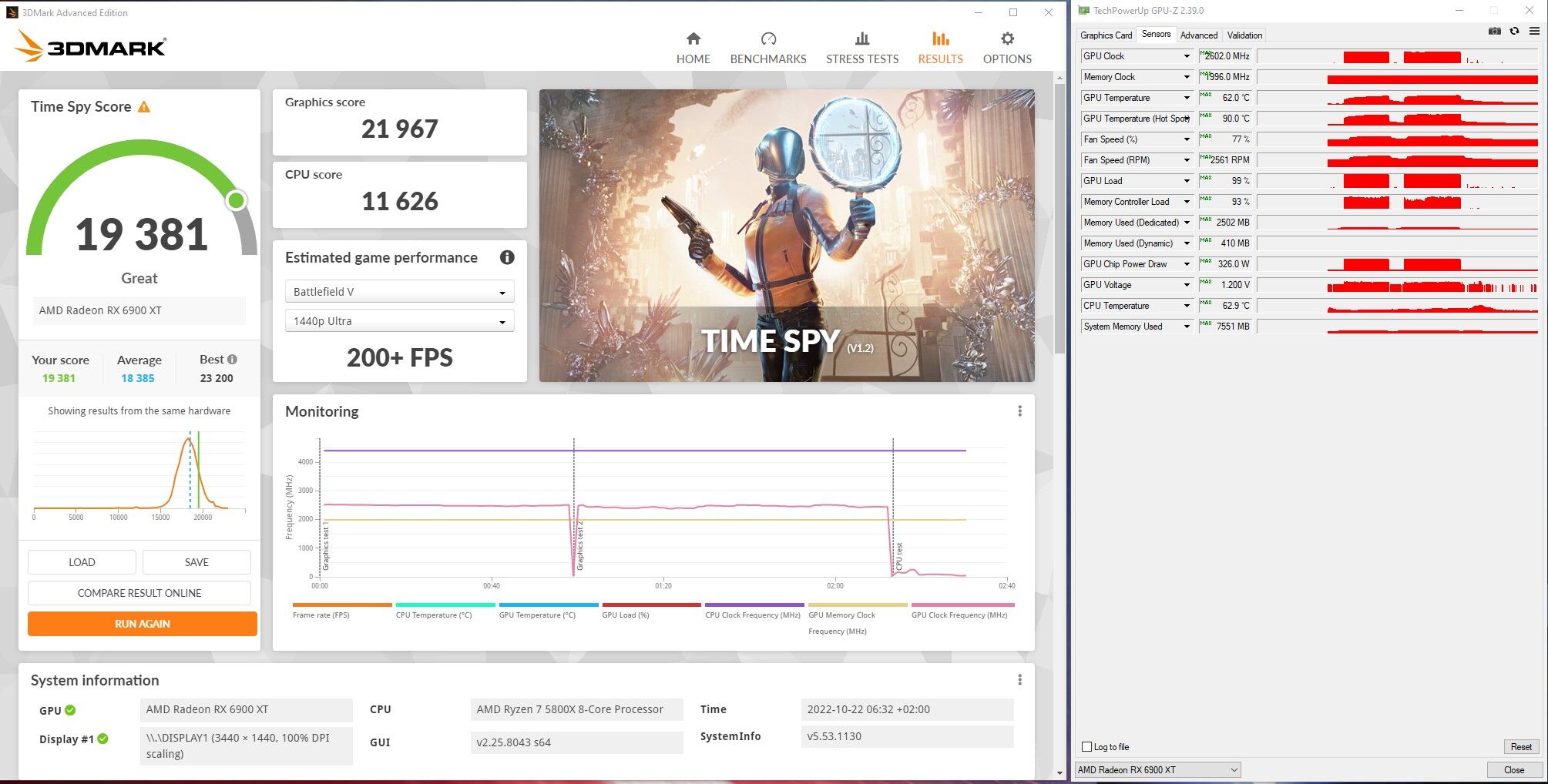The width and height of the screenshot is (1548, 784).
Task: Click the 3DMark vertical scrollbar thumb
Action: tap(1059, 219)
